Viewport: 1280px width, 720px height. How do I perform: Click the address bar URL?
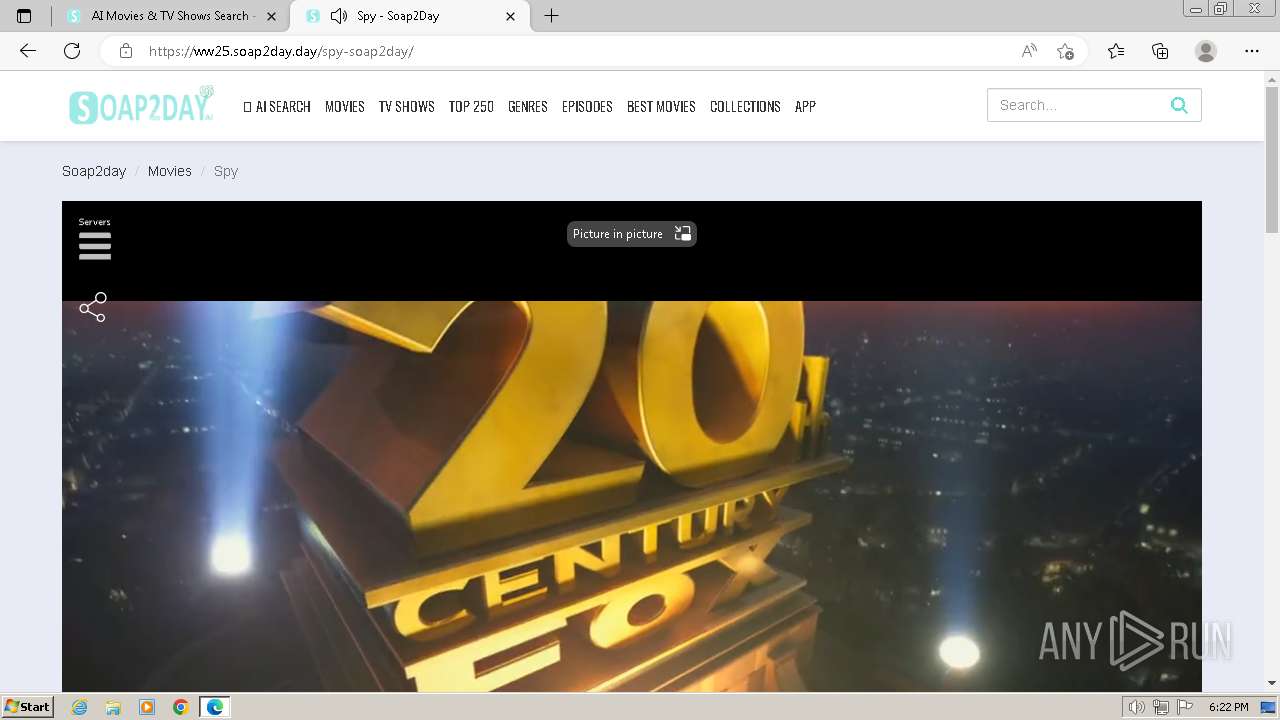pos(281,51)
